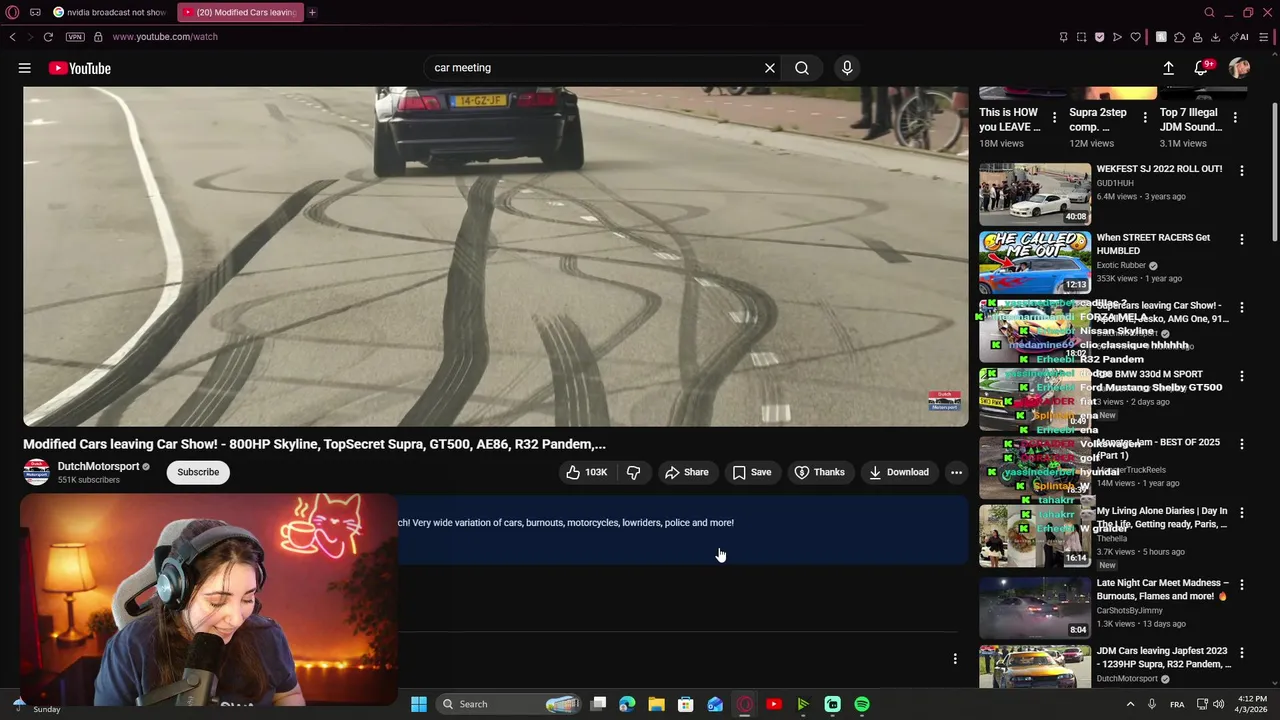Open the YouTube hamburger guide menu
Screen dimensions: 1280x720
[x=24, y=68]
